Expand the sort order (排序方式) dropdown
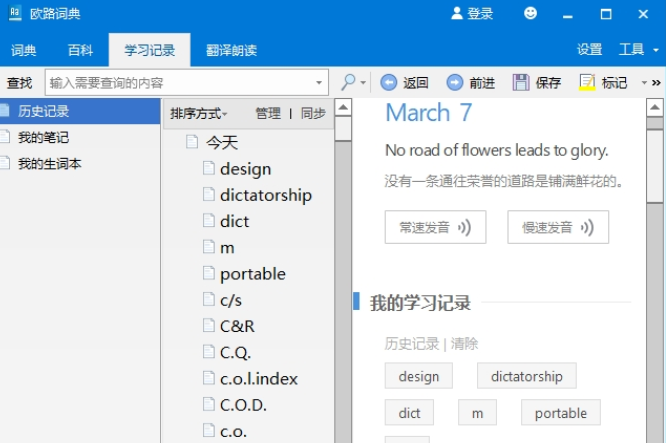The width and height of the screenshot is (666, 443). pyautogui.click(x=199, y=114)
